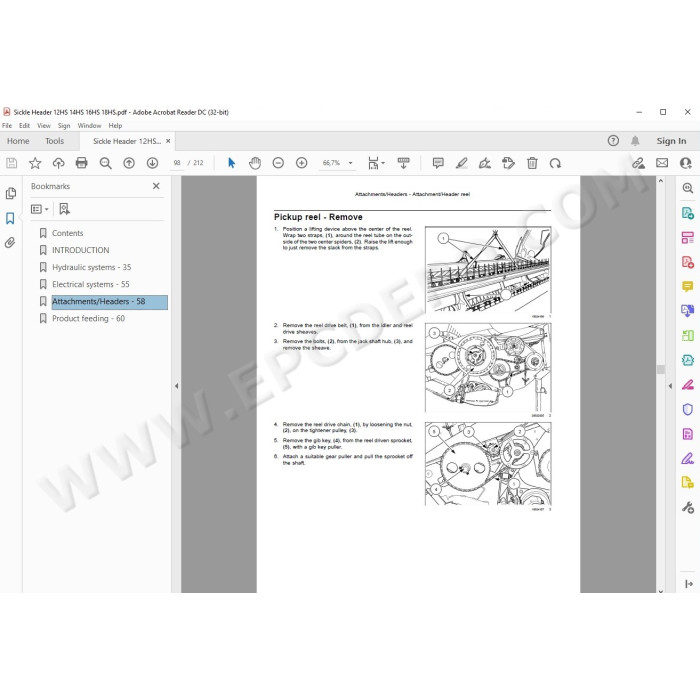Open the INTRODUCTION bookmark

point(81,250)
